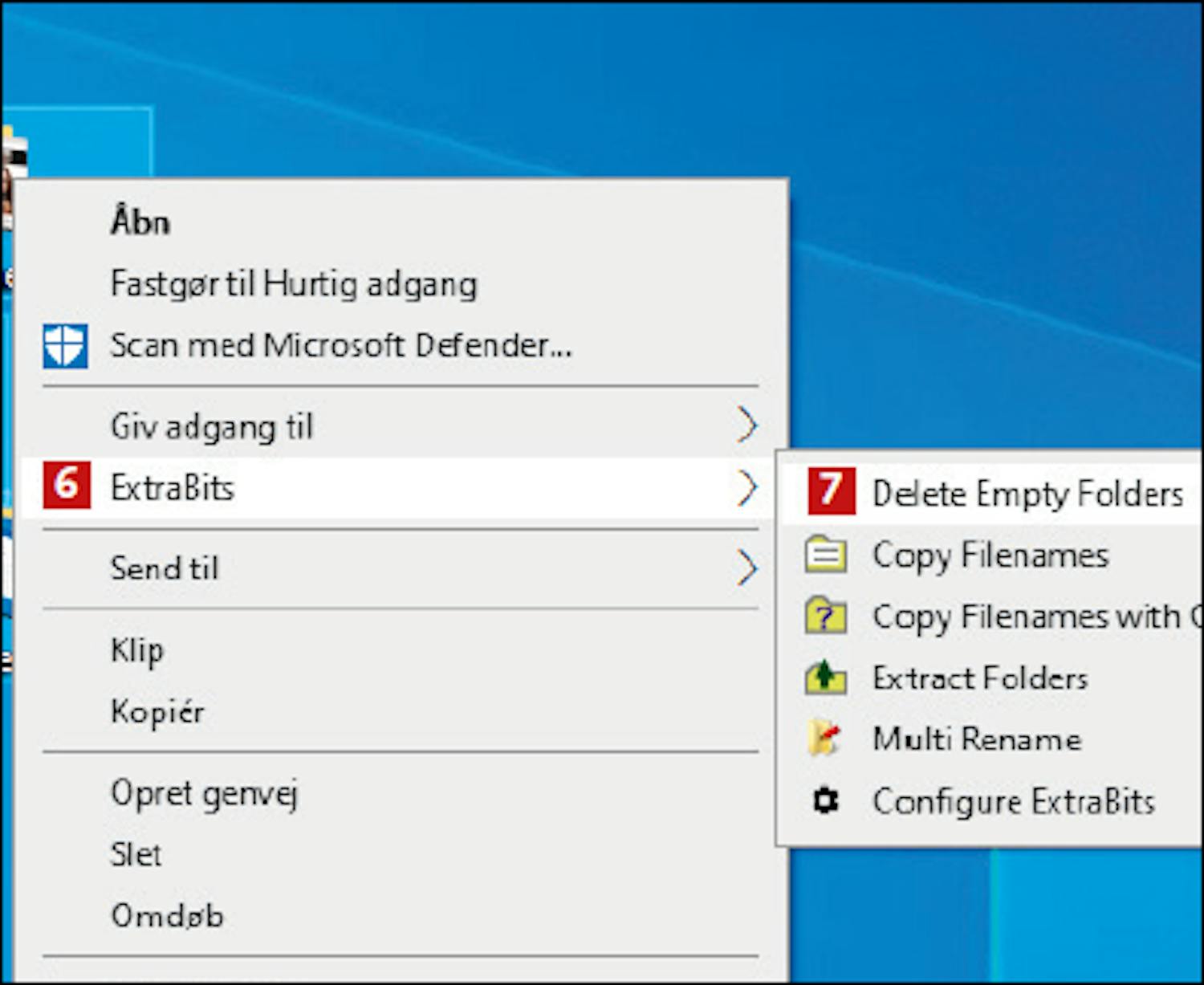Choose Copy Filenames with options entry
Viewport: 1204px width, 985px height.
click(1037, 617)
